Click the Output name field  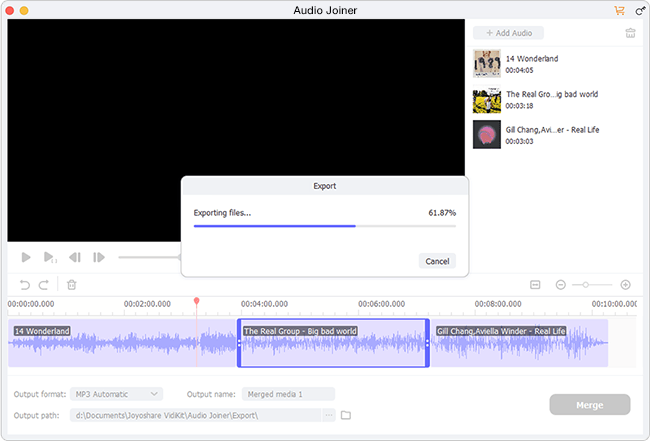[x=288, y=394]
